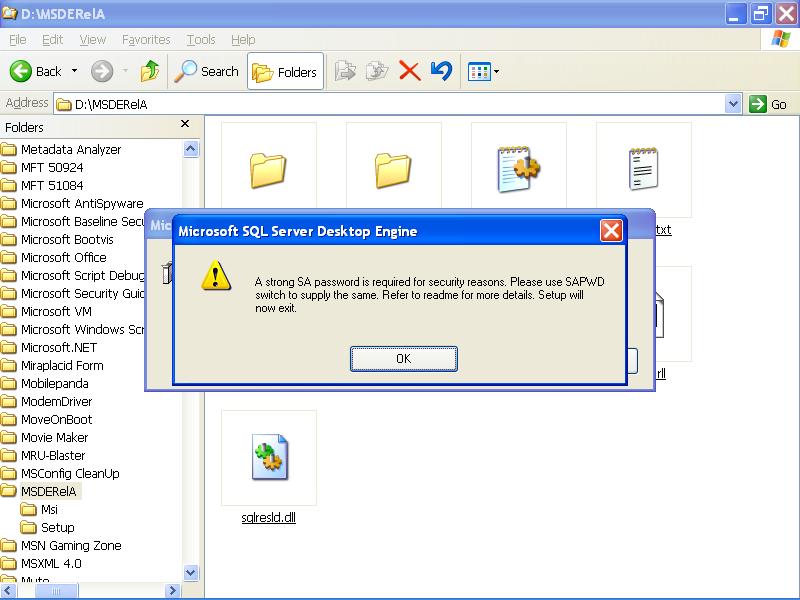
Task: Click the red Delete X toolbar icon
Action: (410, 71)
